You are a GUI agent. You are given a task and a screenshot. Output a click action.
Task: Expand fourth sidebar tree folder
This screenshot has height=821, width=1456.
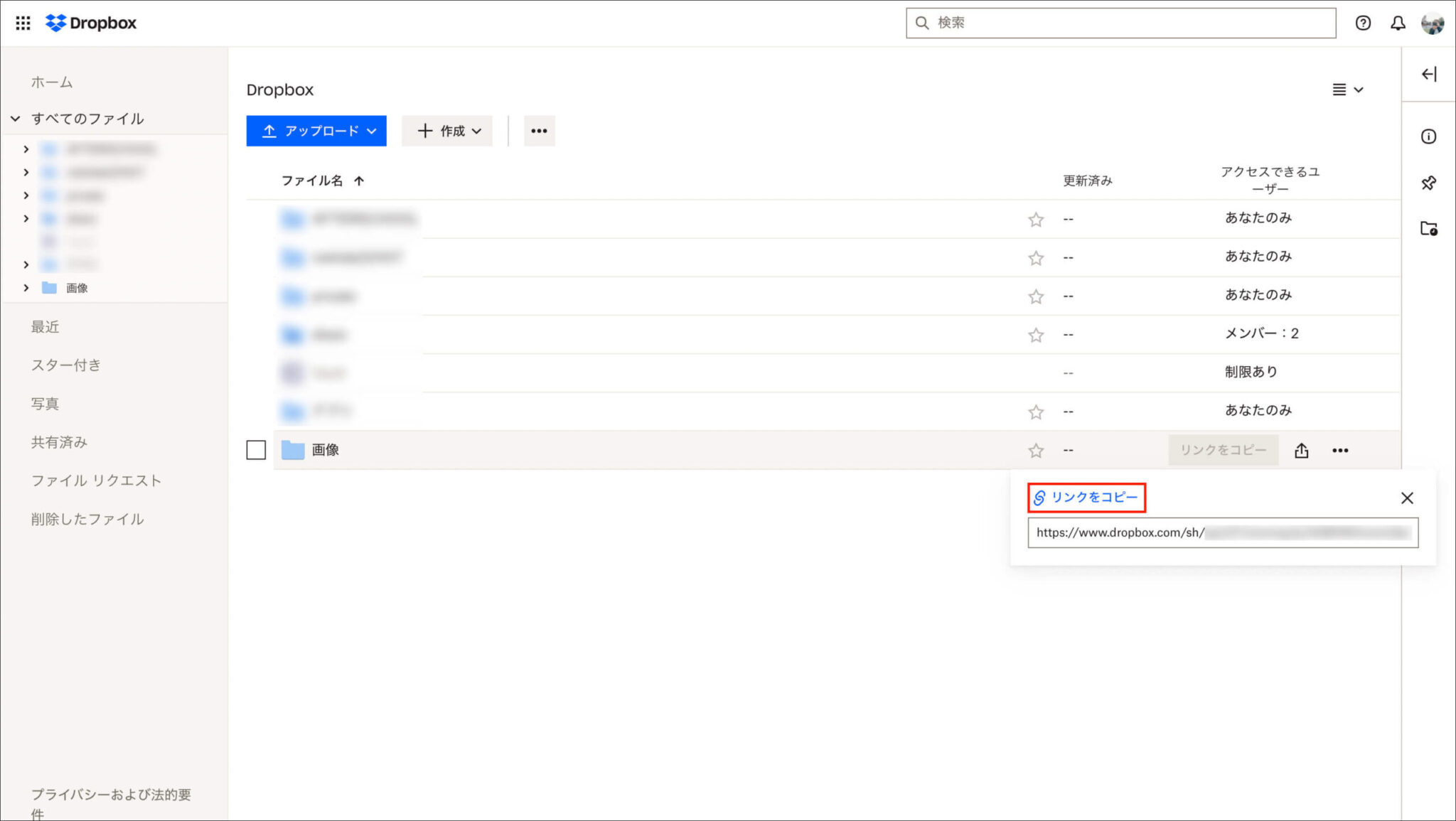coord(26,219)
